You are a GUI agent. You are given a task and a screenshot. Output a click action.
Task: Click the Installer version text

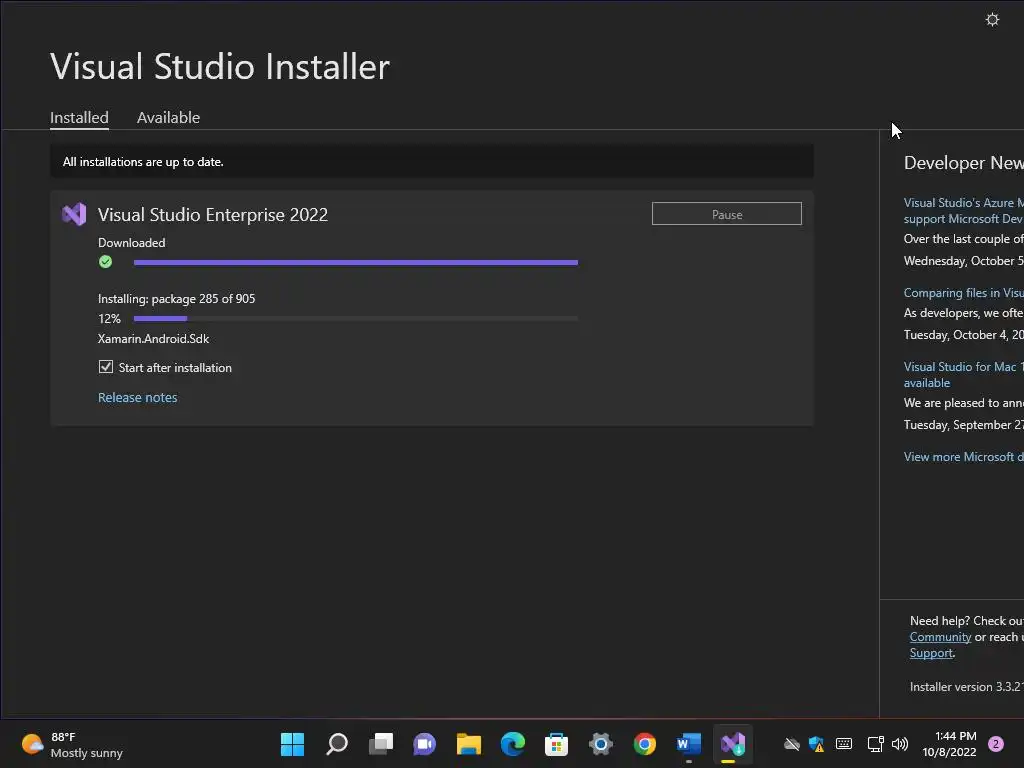pos(967,686)
